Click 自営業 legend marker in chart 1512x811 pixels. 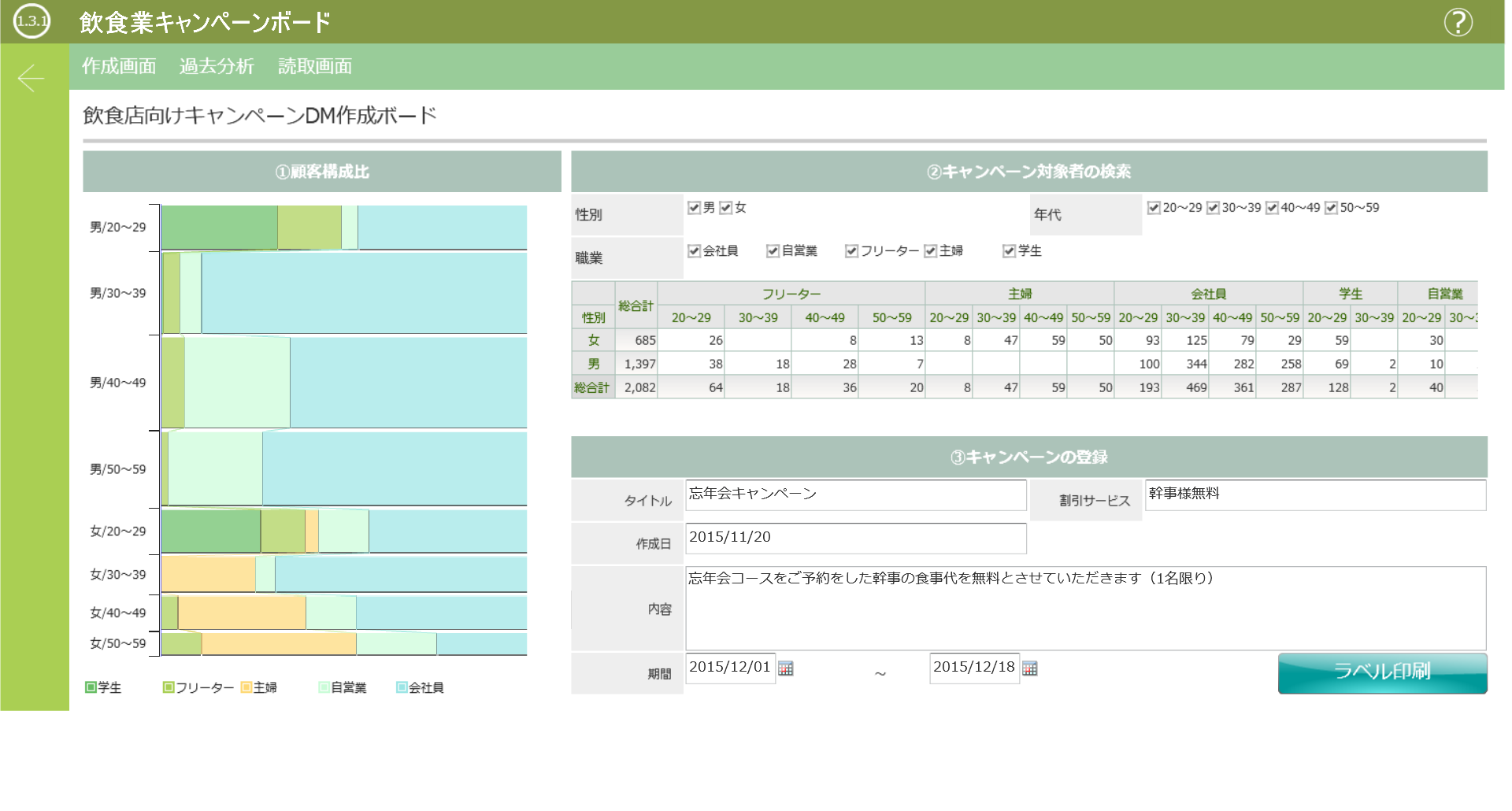[324, 687]
